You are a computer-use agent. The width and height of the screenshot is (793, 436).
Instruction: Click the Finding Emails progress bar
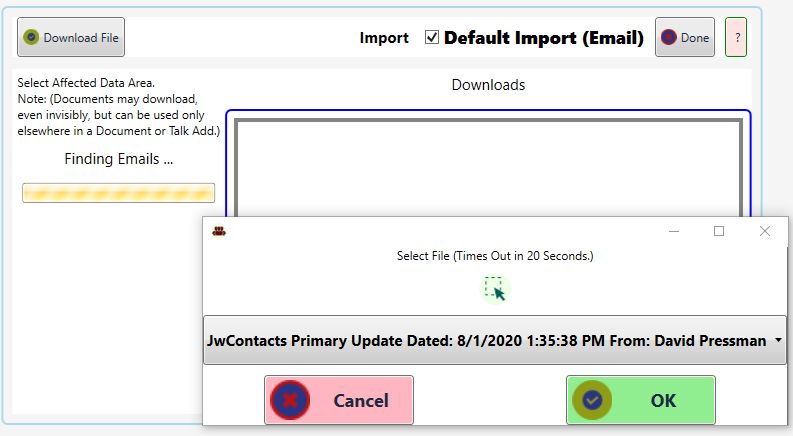(x=118, y=193)
